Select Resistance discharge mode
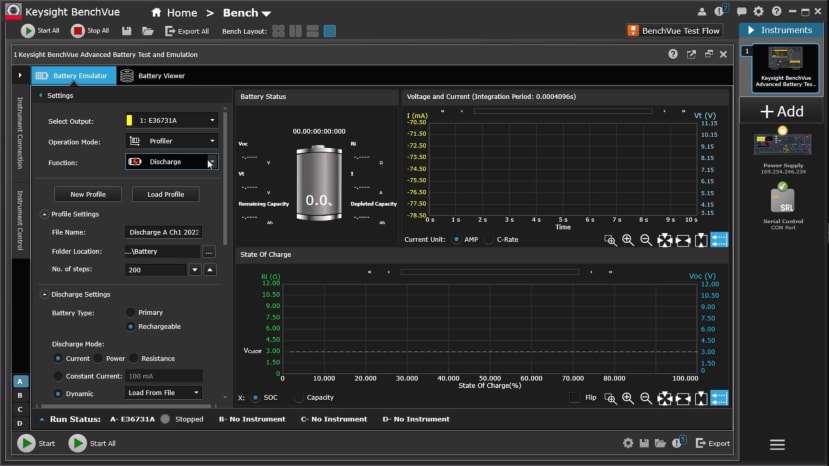The height and width of the screenshot is (466, 829). click(133, 359)
